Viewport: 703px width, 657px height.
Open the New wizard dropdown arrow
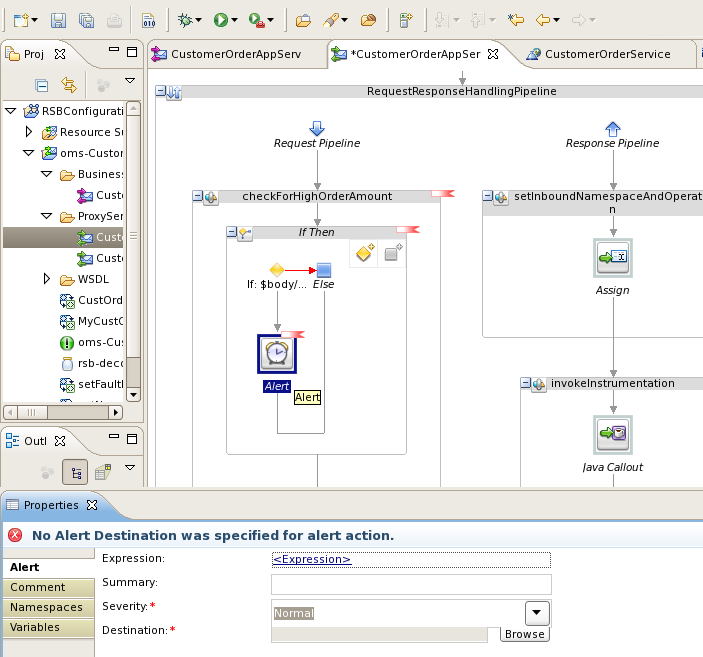(35, 20)
